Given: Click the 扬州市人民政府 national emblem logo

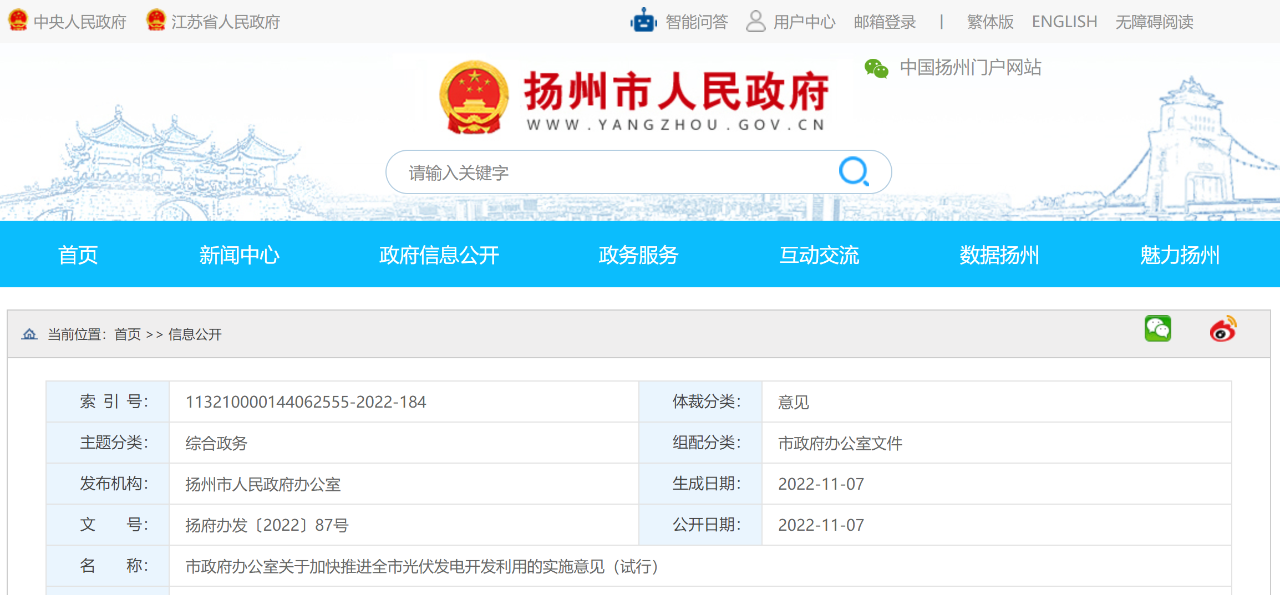Looking at the screenshot, I should (475, 98).
